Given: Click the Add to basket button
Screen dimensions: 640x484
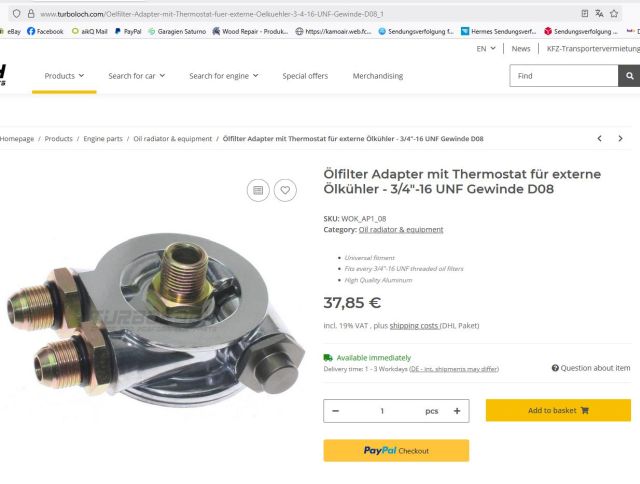Looking at the screenshot, I should coord(558,411).
